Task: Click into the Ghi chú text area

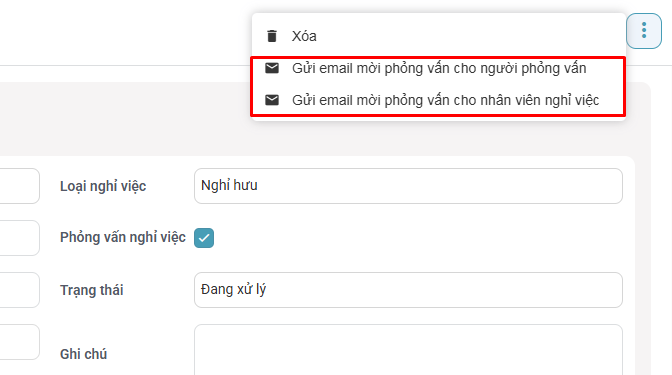Action: pos(408,350)
